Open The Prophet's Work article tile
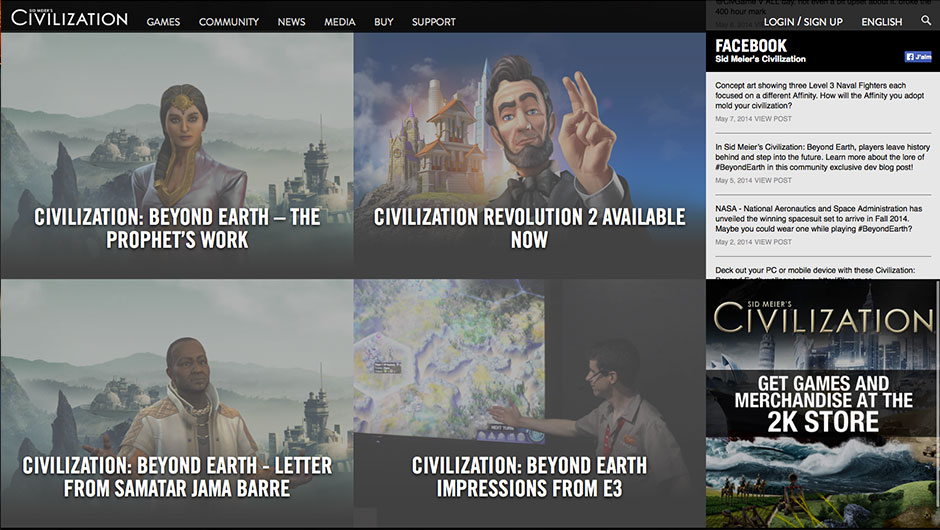The height and width of the screenshot is (530, 940). (x=177, y=155)
